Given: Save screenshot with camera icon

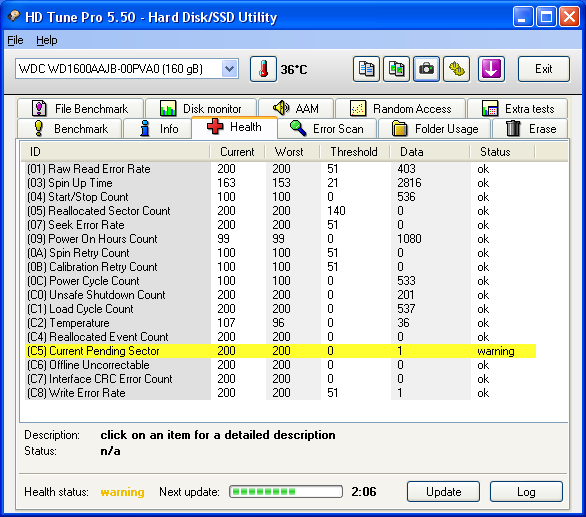Looking at the screenshot, I should coord(426,69).
